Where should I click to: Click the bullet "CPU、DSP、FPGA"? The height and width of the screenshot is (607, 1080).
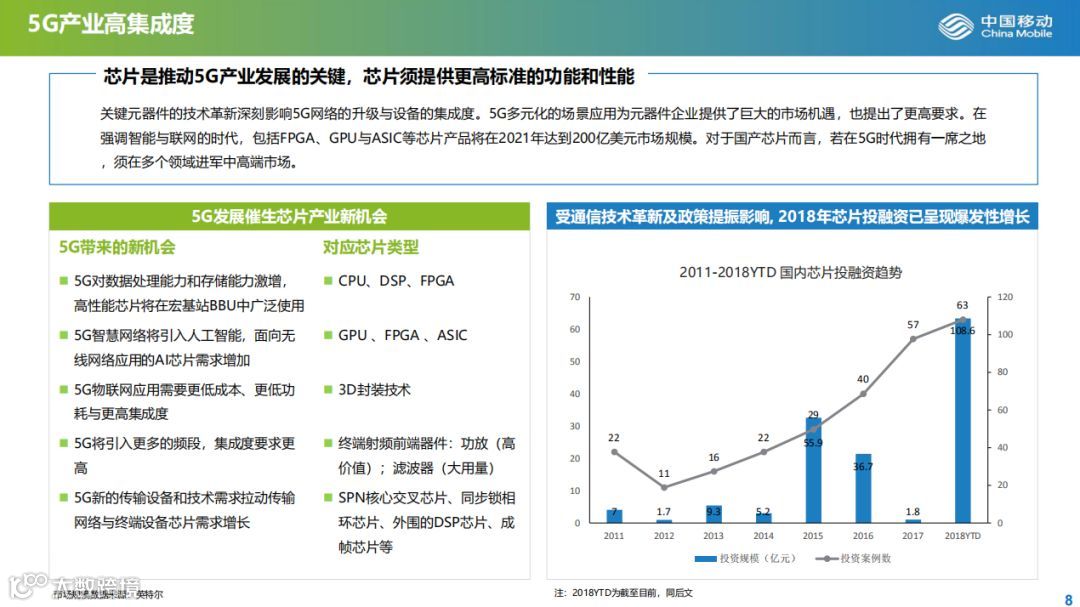(x=396, y=281)
